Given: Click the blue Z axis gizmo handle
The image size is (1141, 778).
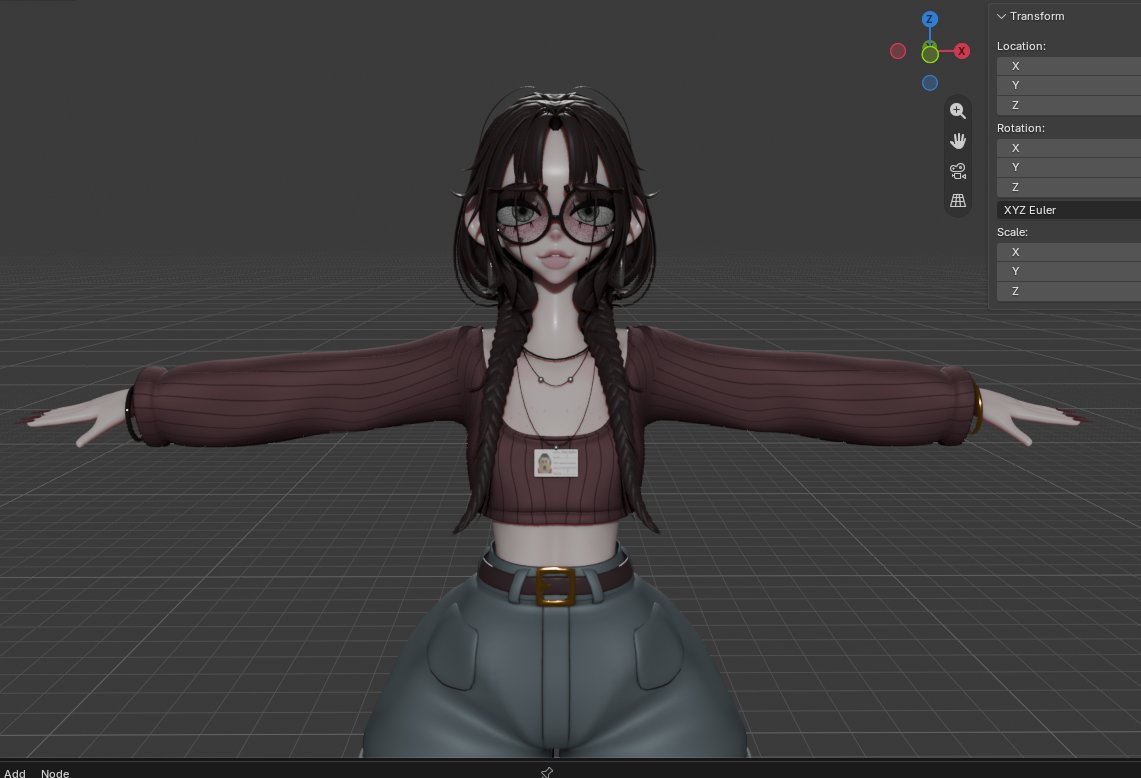Looking at the screenshot, I should [x=929, y=19].
